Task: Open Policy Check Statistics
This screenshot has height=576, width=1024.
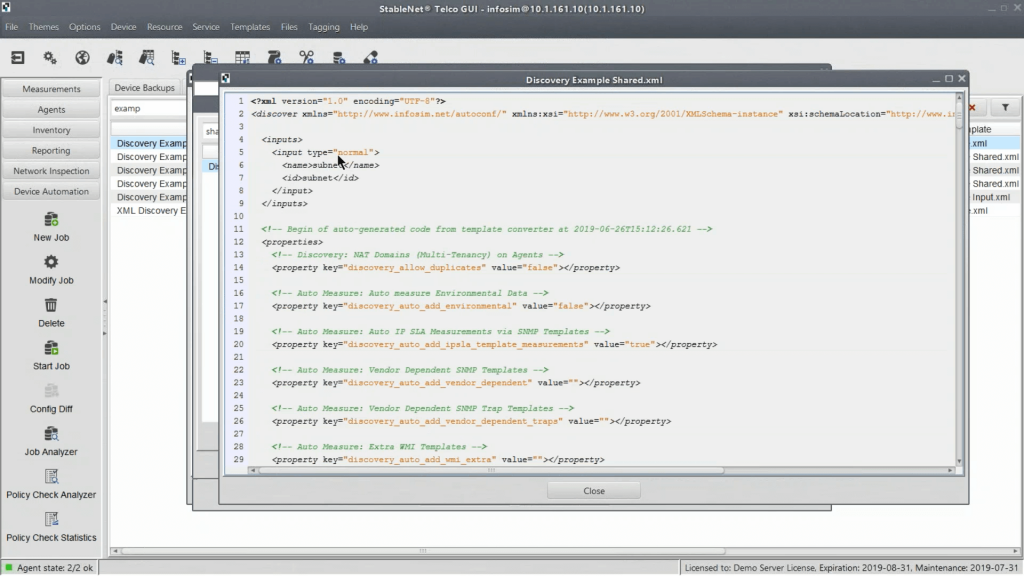Action: [51, 521]
